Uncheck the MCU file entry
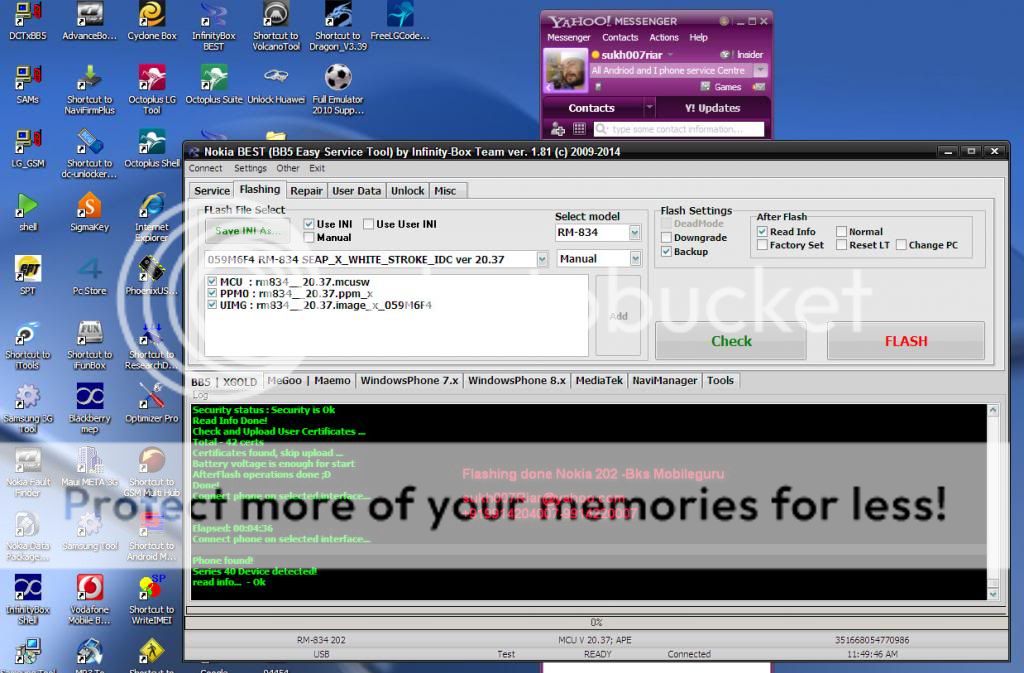 (x=212, y=281)
